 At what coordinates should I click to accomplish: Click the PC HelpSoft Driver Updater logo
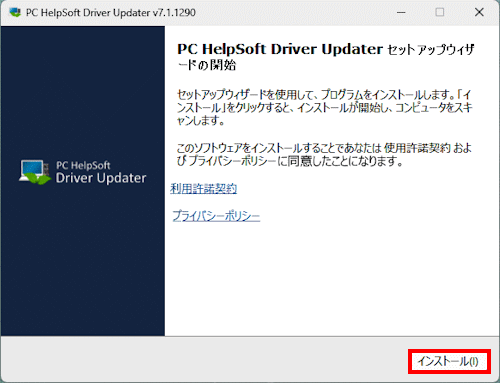pyautogui.click(x=83, y=172)
